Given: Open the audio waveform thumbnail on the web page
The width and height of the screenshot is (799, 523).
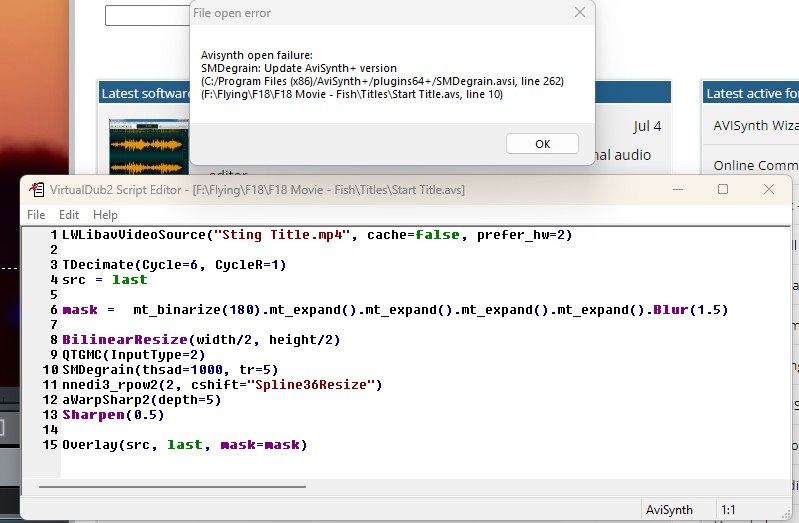Looking at the screenshot, I should pyautogui.click(x=149, y=147).
